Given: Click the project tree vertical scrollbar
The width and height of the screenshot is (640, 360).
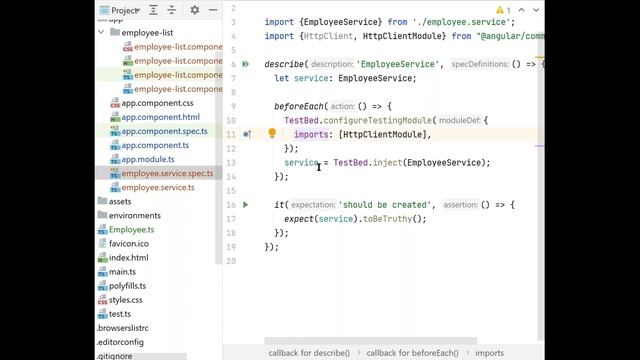Looking at the screenshot, I should [218, 159].
